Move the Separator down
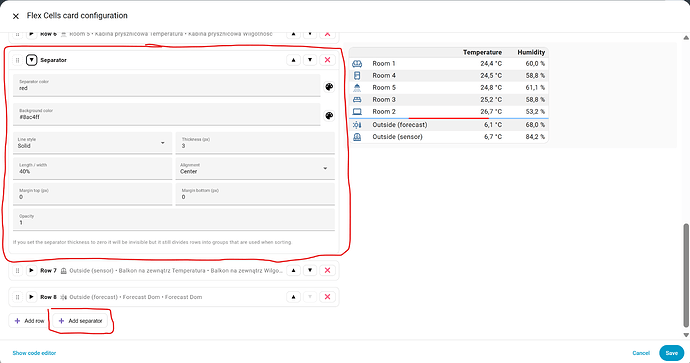The width and height of the screenshot is (690, 363). pos(310,60)
